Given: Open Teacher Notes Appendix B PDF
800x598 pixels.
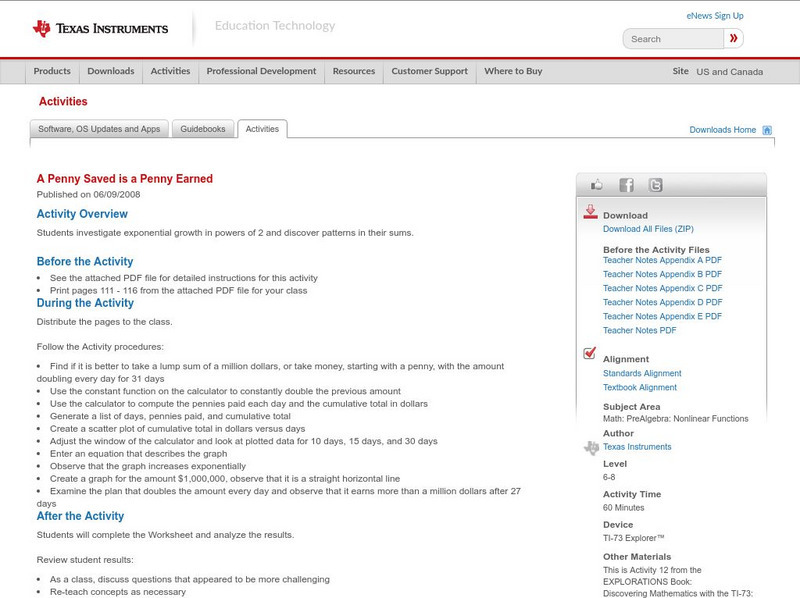Looking at the screenshot, I should [x=662, y=274].
